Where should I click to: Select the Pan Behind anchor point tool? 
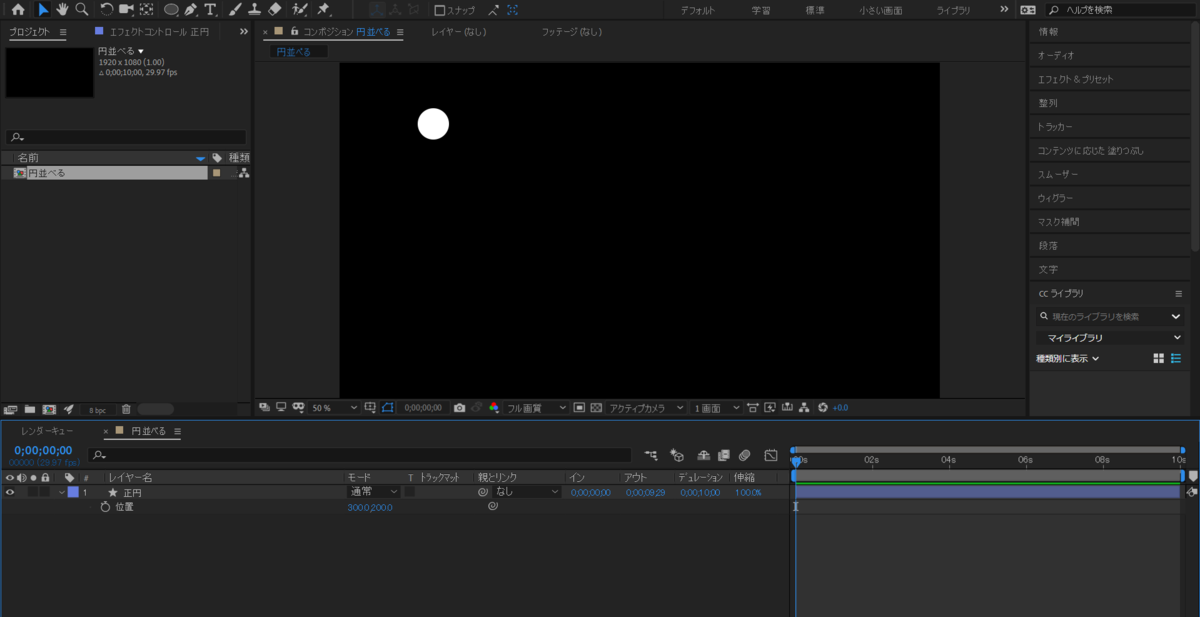[147, 9]
